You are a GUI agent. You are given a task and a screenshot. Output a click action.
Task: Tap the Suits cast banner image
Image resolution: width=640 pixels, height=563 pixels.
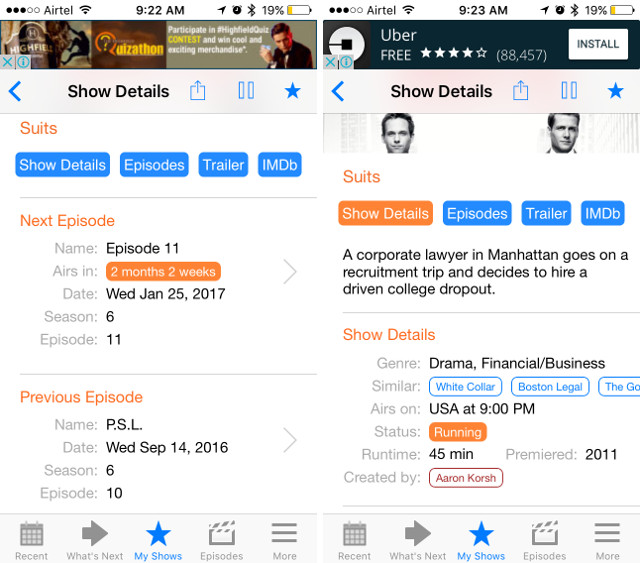point(481,134)
